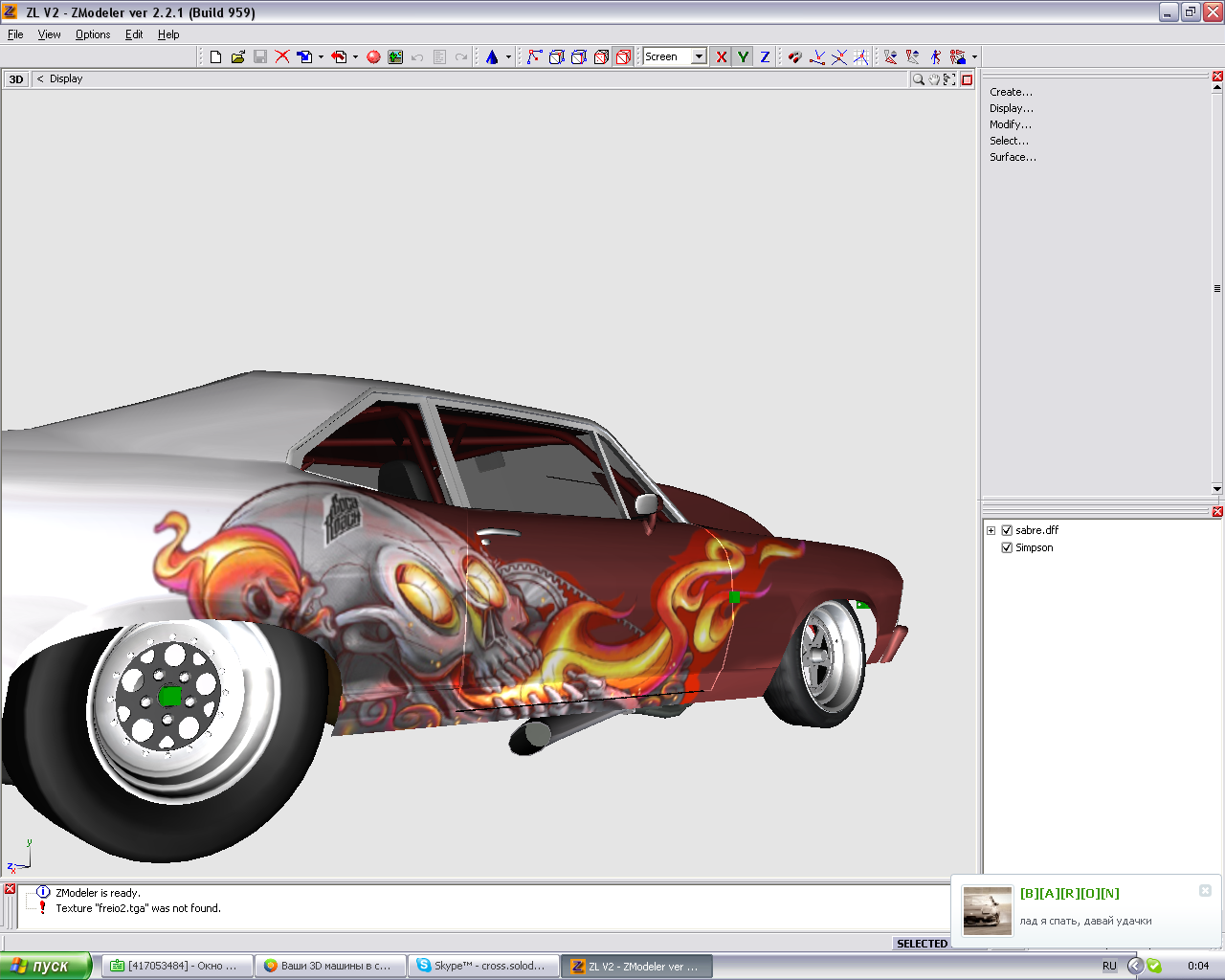The image size is (1225, 980).
Task: Toggle the Z axis lock button
Action: (765, 56)
